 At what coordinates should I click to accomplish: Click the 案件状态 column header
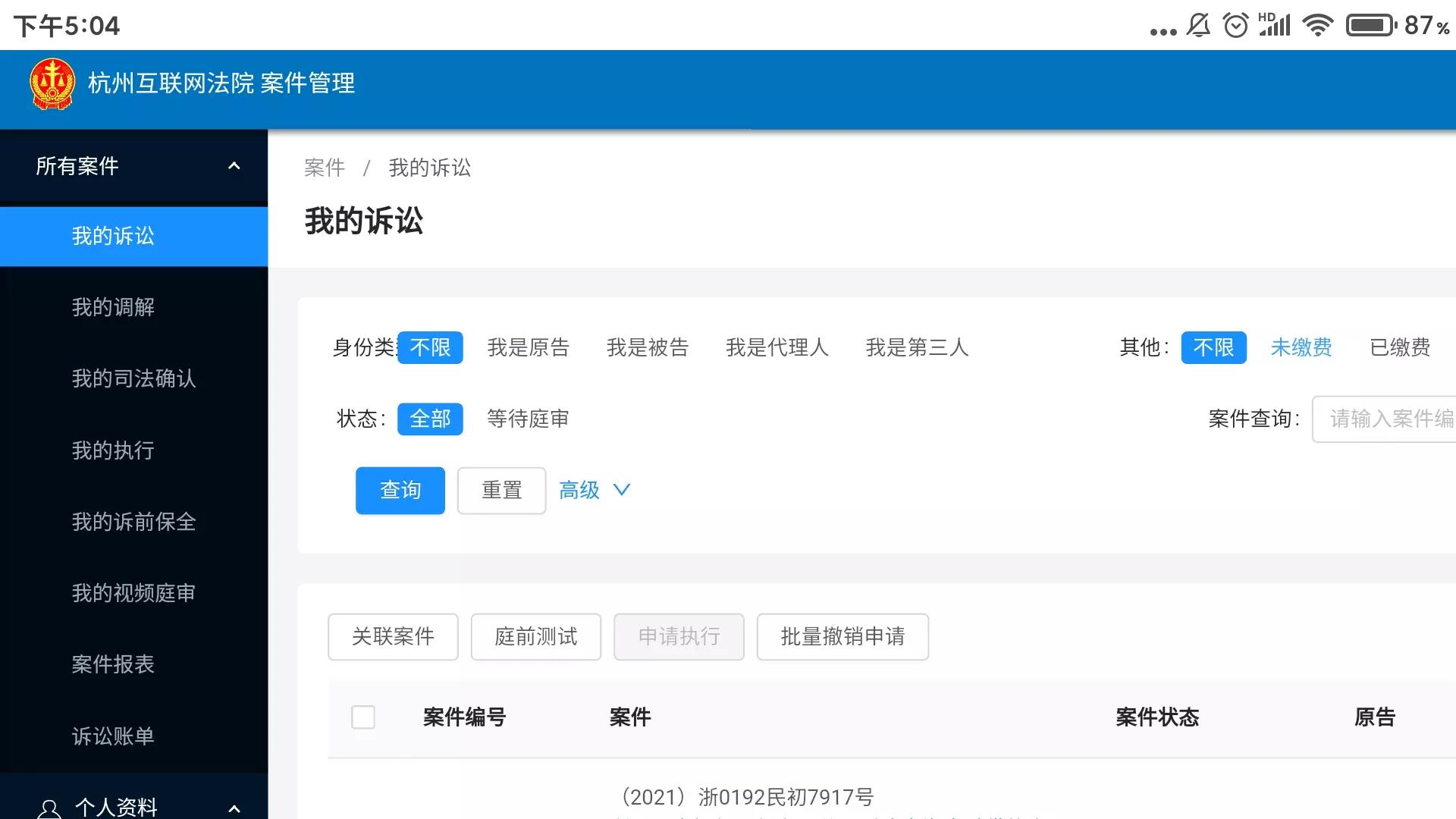[x=1157, y=717]
